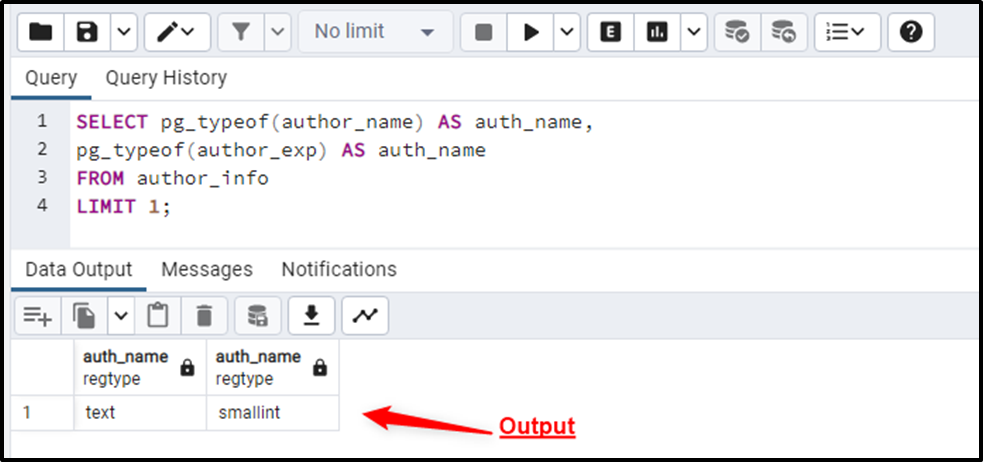Open the Messages tab
This screenshot has width=983, height=462.
207,270
